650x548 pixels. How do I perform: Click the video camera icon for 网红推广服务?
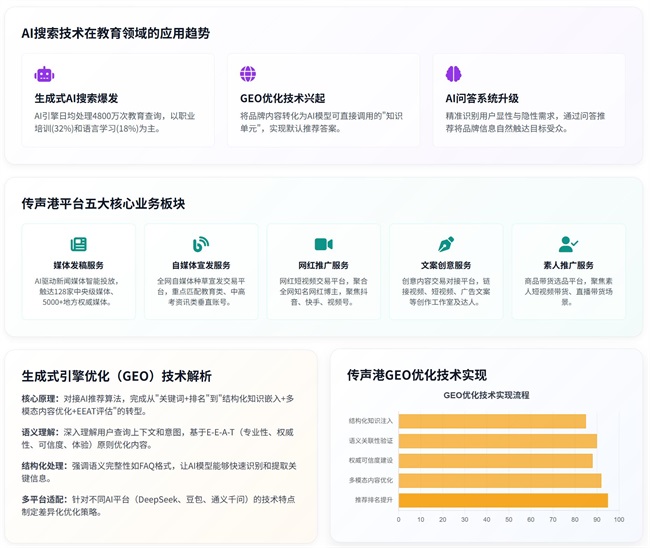(x=323, y=244)
